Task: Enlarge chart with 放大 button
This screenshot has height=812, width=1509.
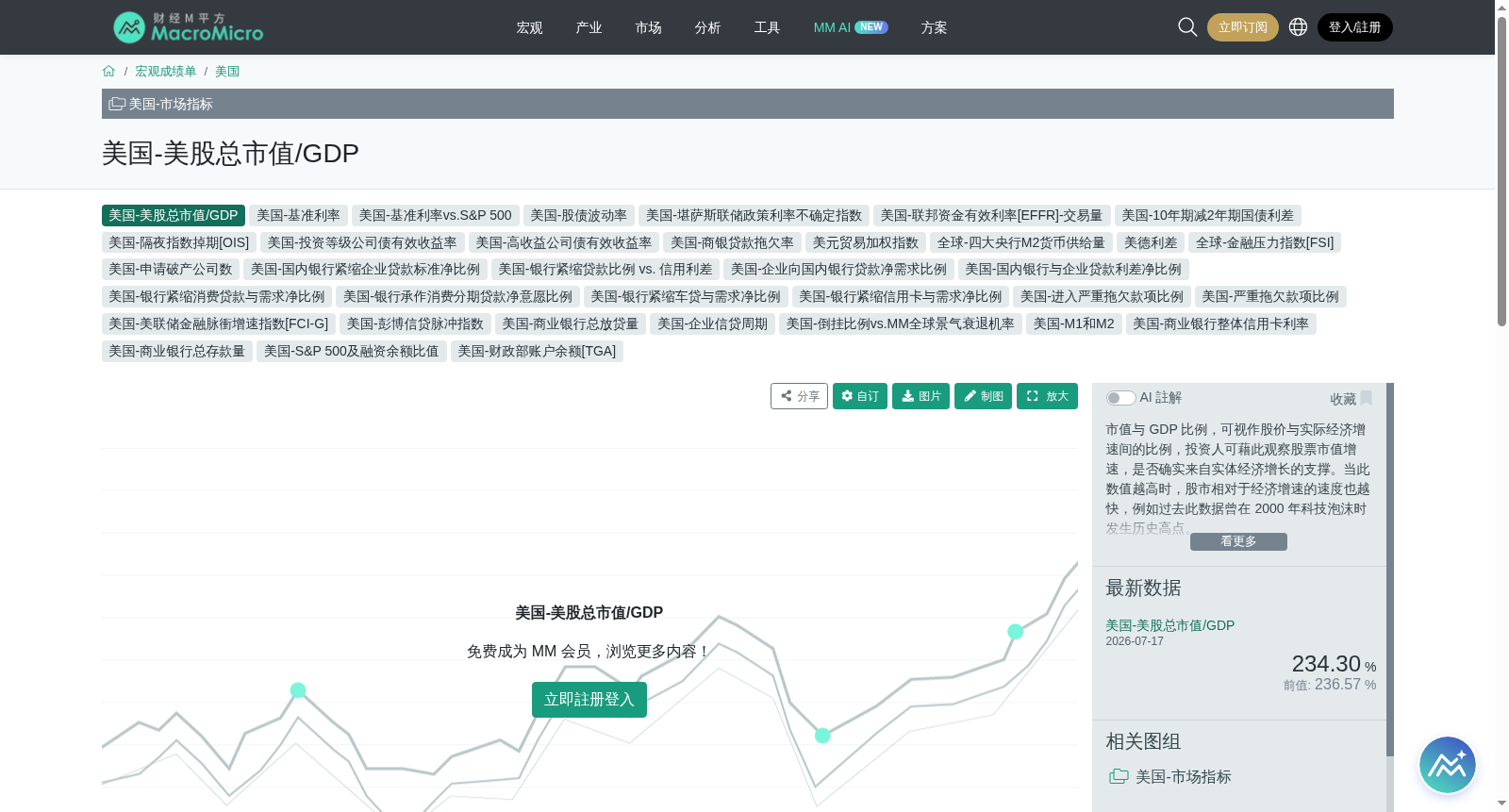Action: (1047, 396)
